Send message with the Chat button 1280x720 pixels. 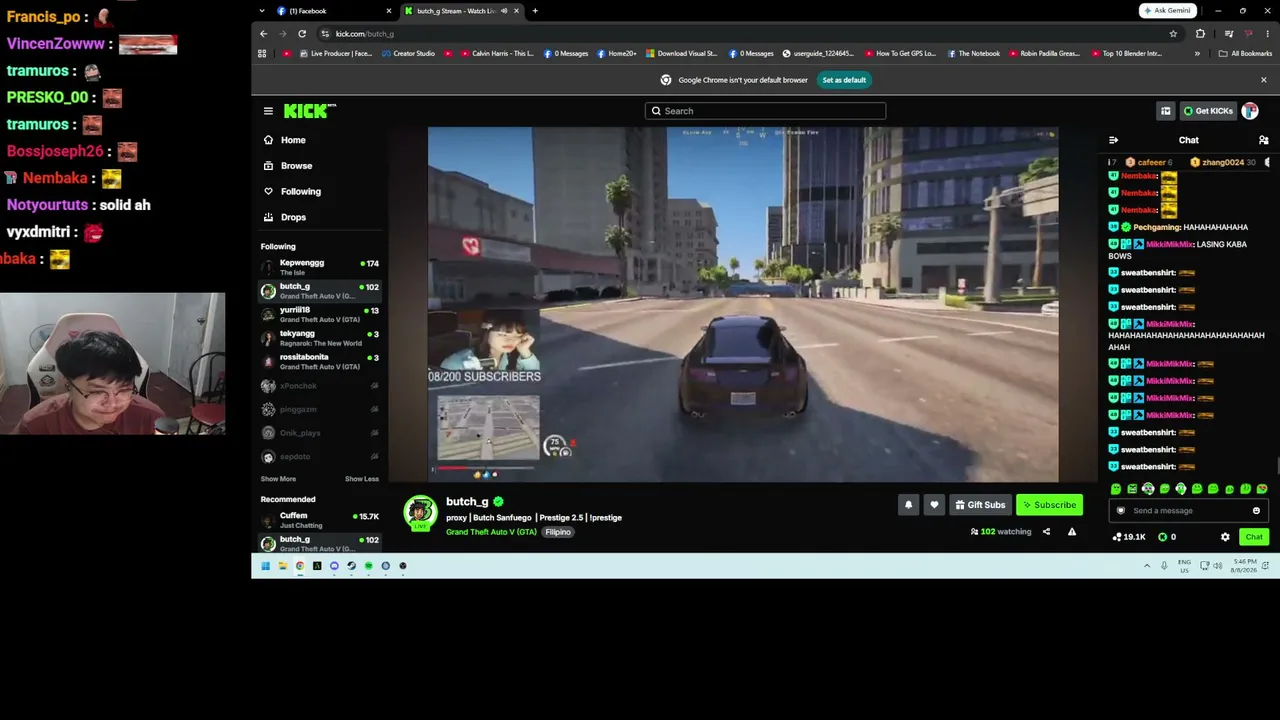click(x=1254, y=537)
